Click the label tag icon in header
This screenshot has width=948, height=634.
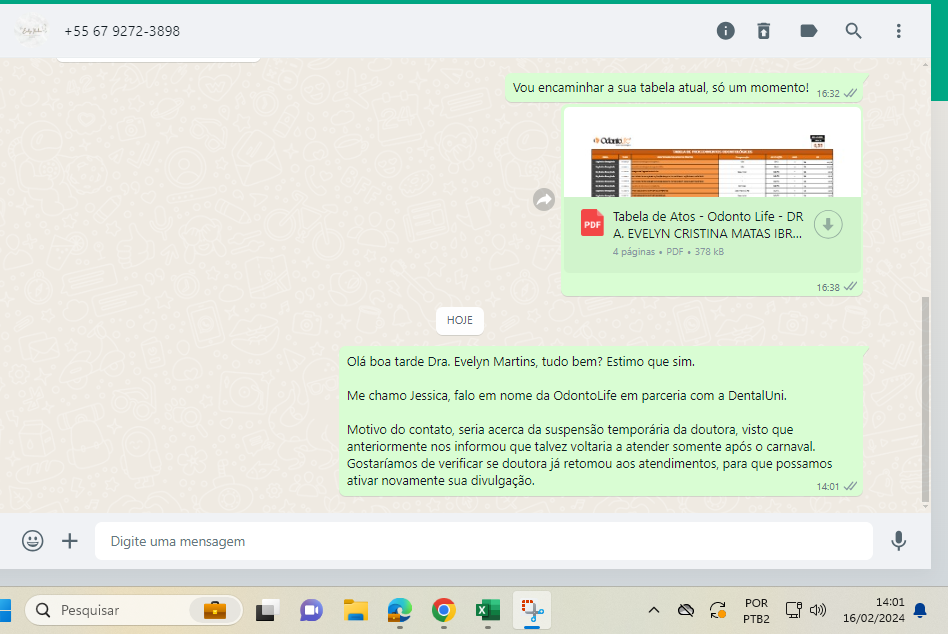click(x=809, y=31)
